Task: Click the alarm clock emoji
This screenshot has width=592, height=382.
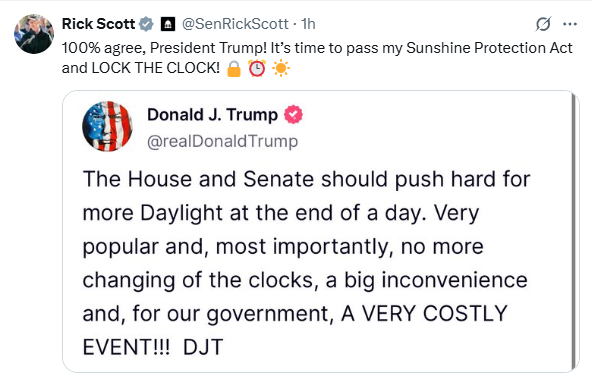Action: (257, 68)
